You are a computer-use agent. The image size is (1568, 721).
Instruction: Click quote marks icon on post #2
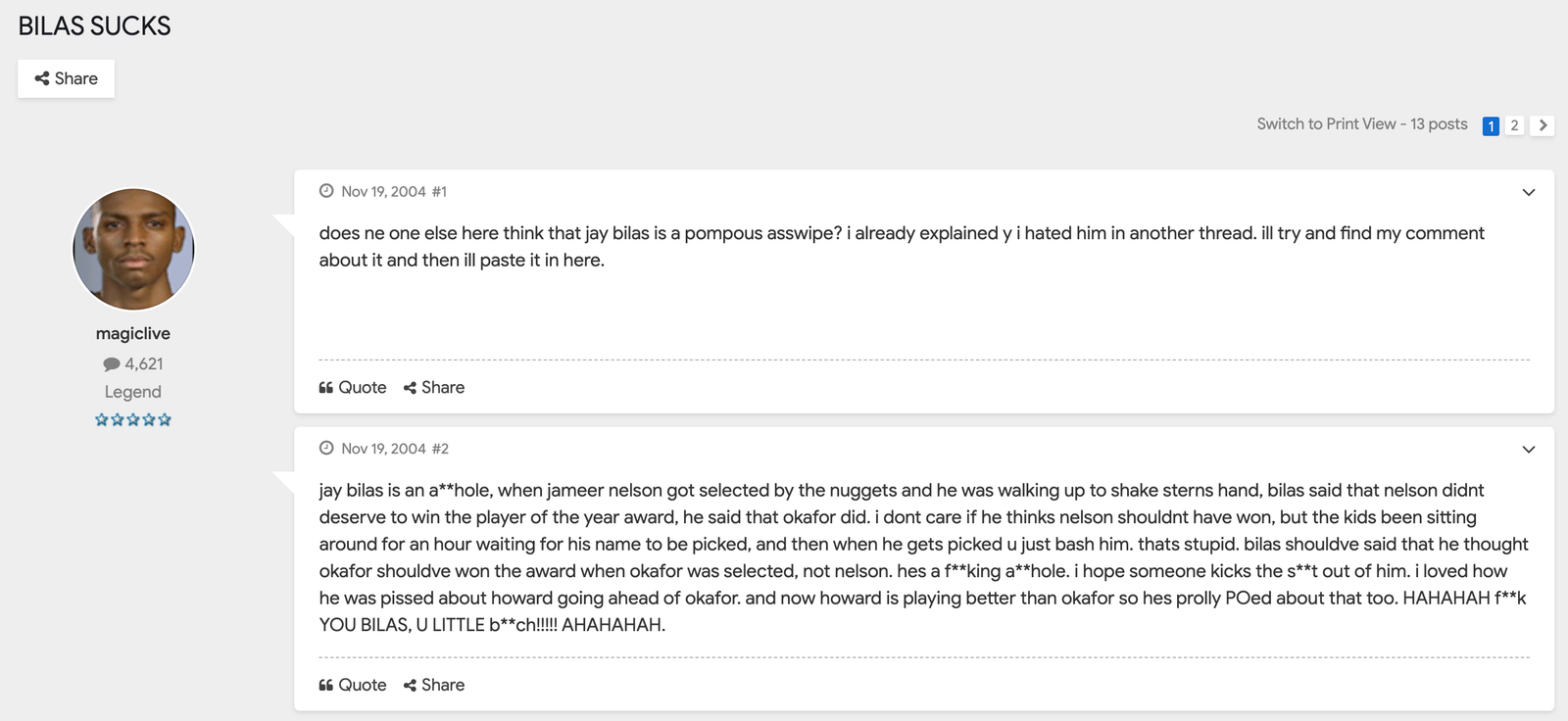click(326, 686)
